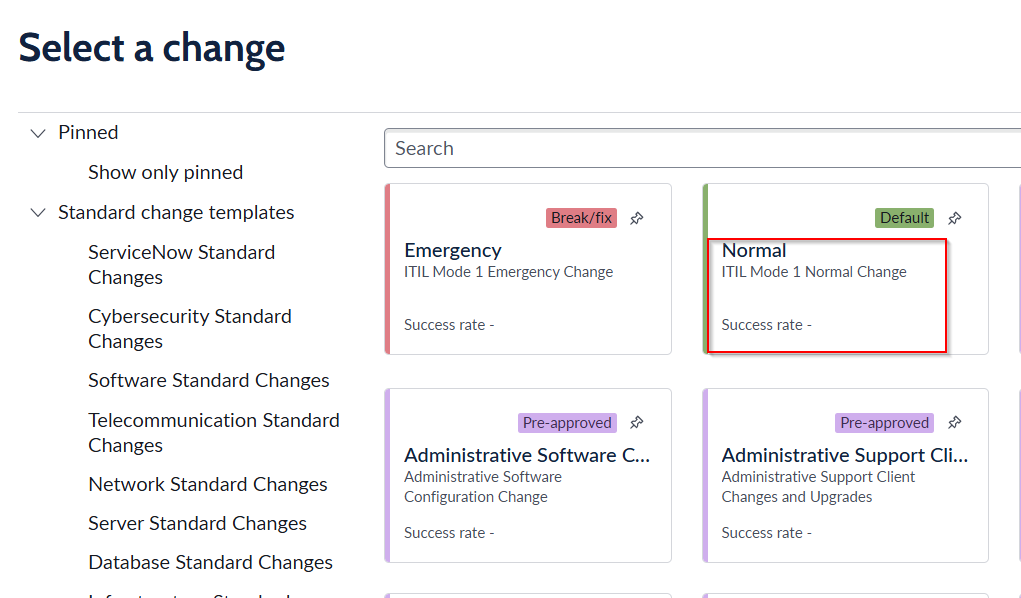Collapse the Standard change templates chevron
Viewport: 1021px width, 598px height.
point(38,213)
